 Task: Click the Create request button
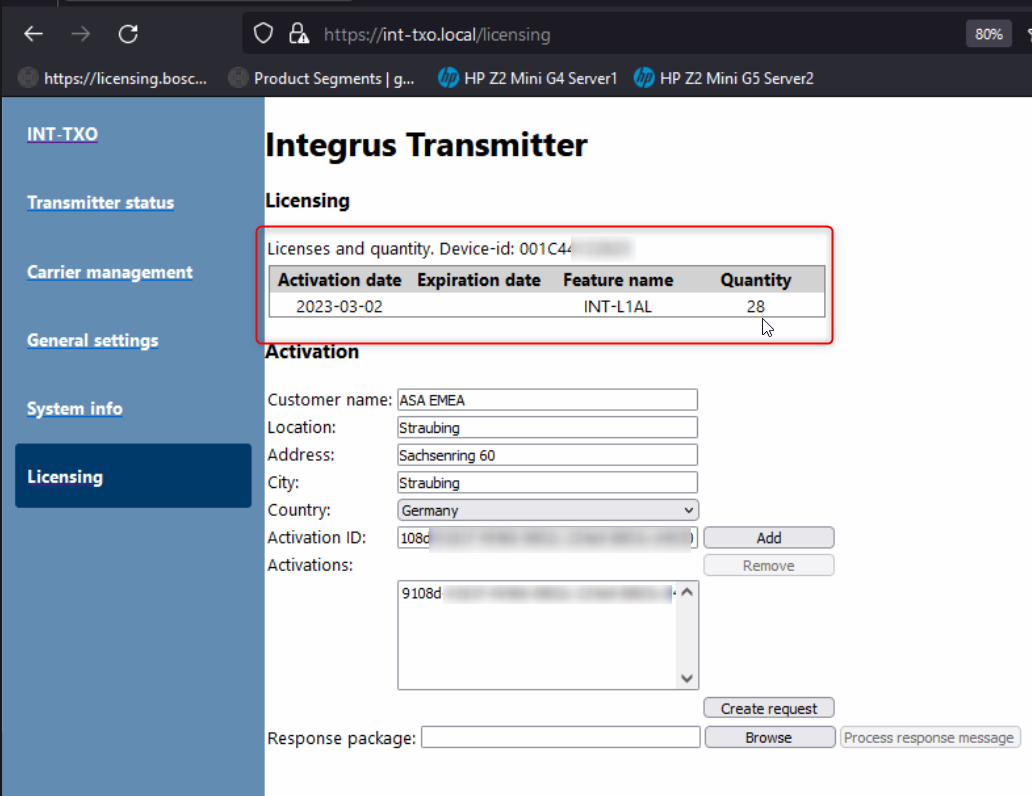(768, 708)
